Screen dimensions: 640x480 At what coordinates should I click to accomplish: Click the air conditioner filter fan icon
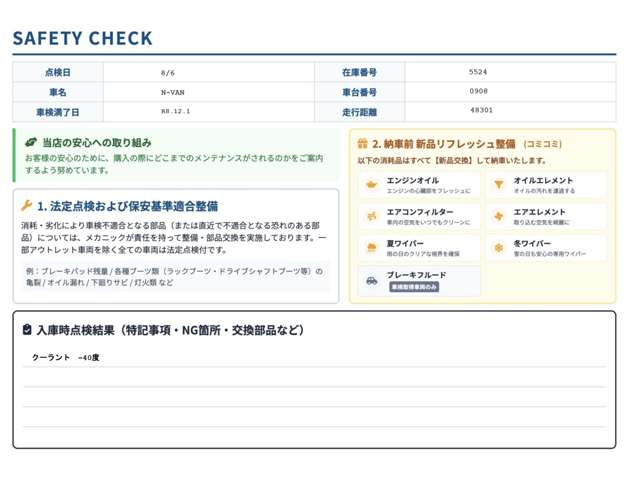[x=371, y=216]
